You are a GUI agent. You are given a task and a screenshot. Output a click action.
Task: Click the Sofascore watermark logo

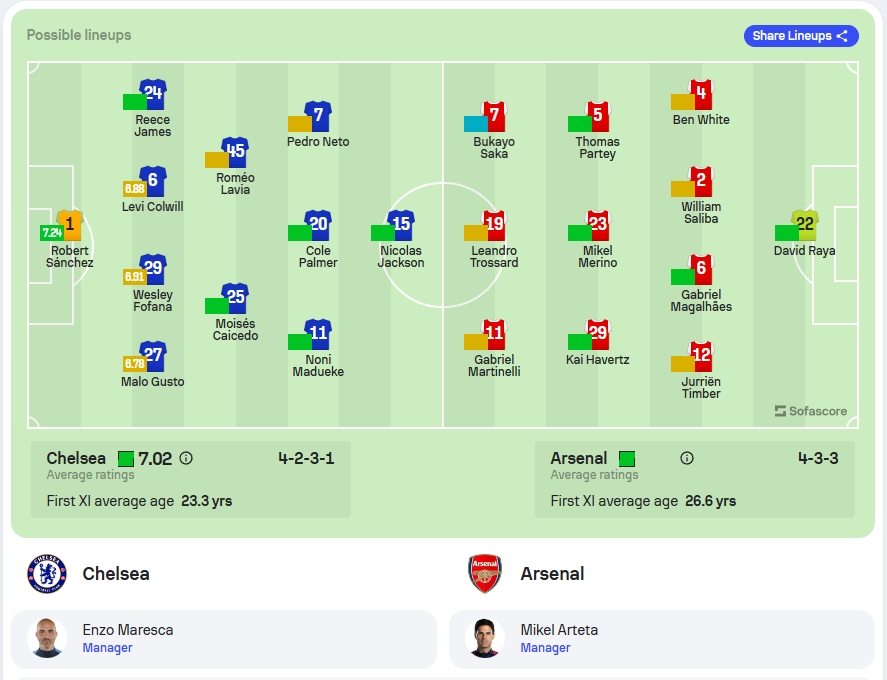[811, 411]
